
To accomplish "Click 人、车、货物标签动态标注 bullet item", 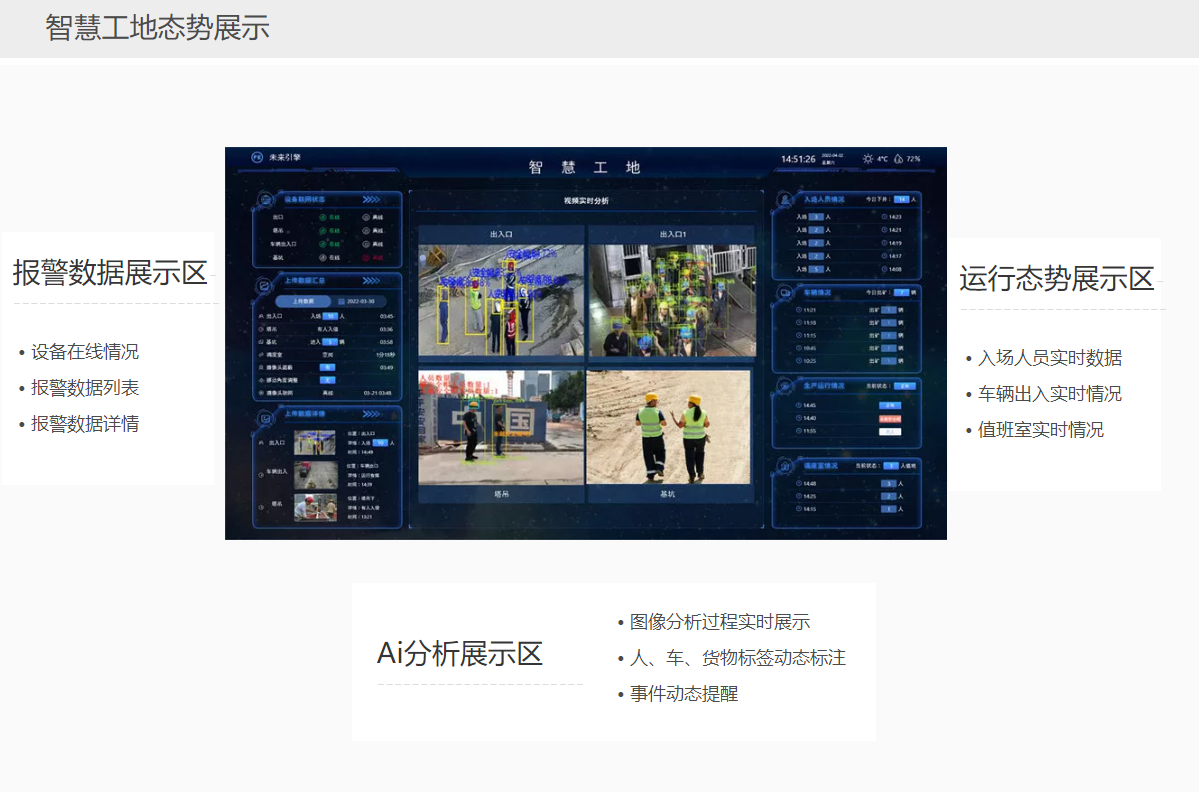I will [x=738, y=658].
